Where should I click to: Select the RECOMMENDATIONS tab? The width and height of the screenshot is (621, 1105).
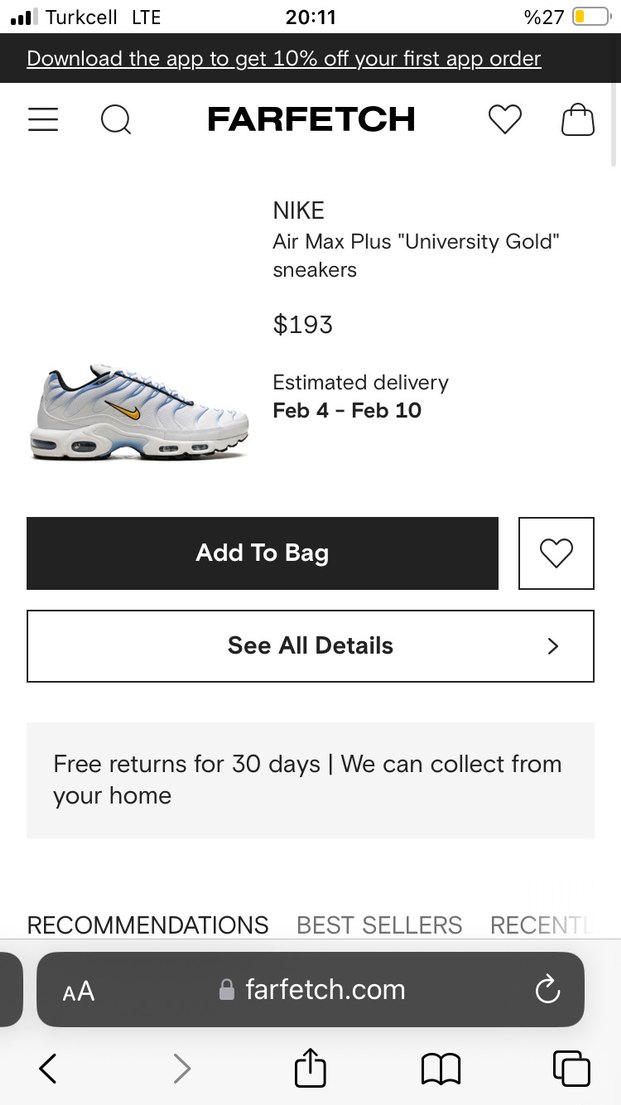click(147, 925)
